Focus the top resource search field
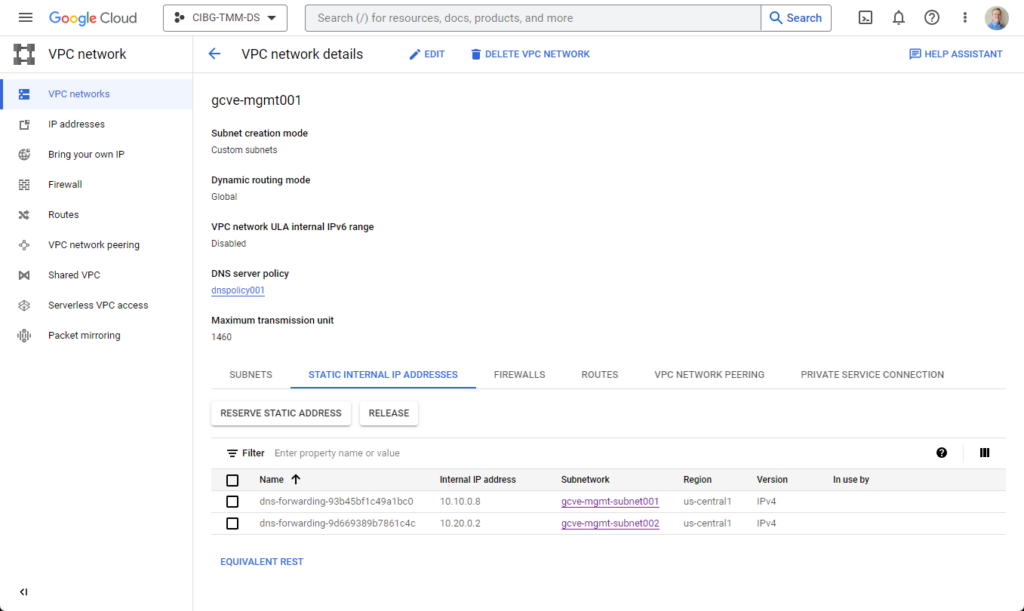Image resolution: width=1024 pixels, height=611 pixels. (x=533, y=18)
